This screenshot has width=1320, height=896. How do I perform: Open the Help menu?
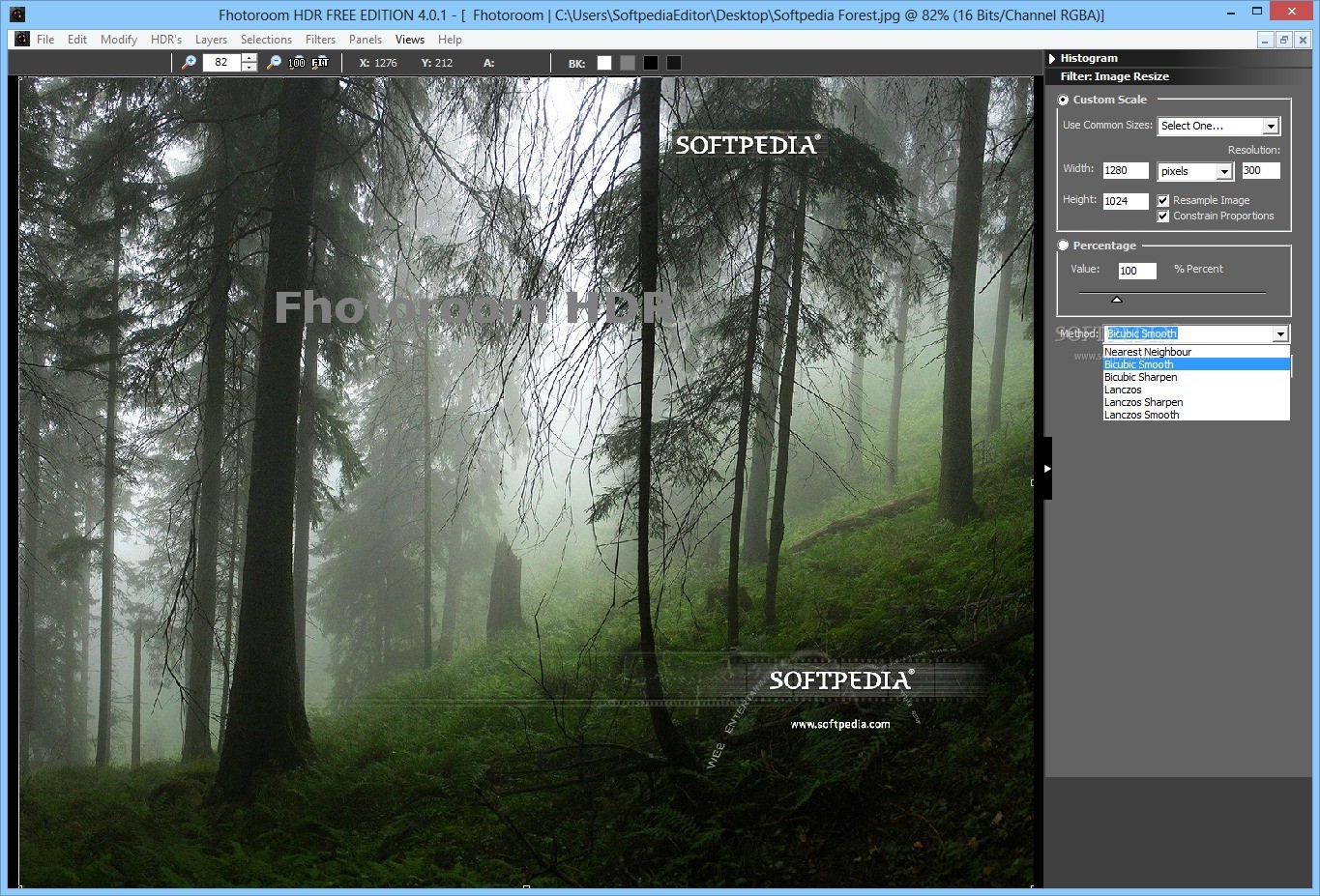[x=450, y=40]
